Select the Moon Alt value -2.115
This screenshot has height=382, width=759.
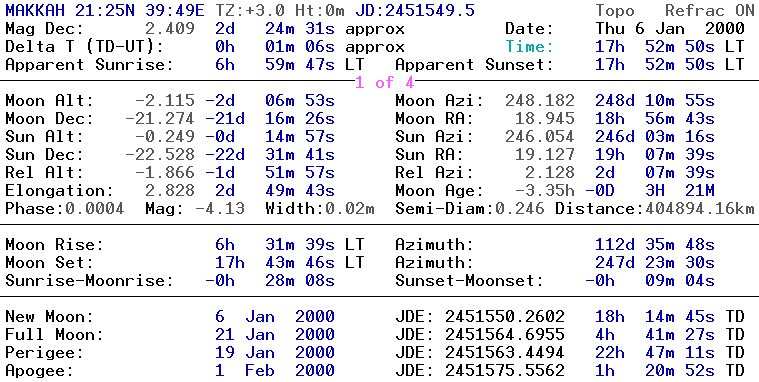pos(165,101)
